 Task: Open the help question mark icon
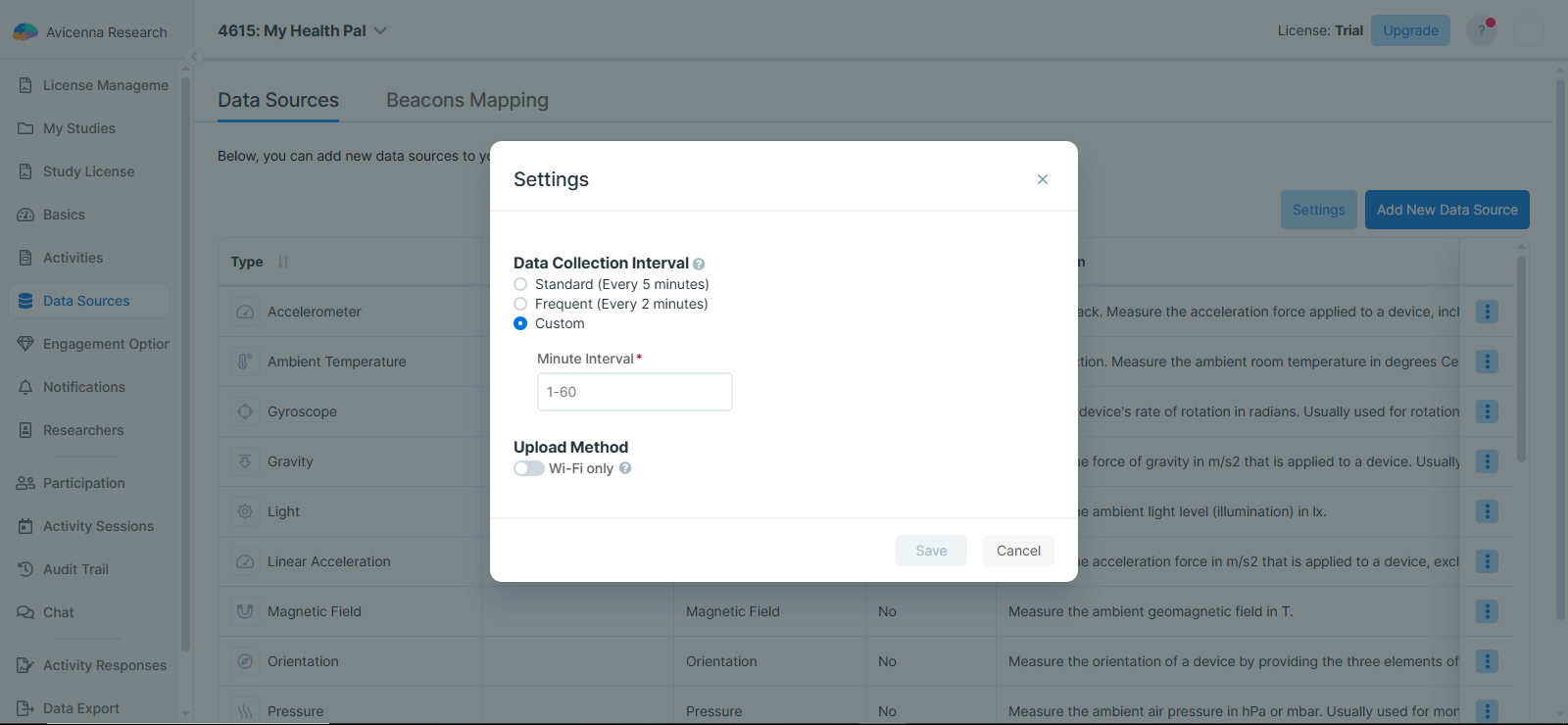point(1481,30)
